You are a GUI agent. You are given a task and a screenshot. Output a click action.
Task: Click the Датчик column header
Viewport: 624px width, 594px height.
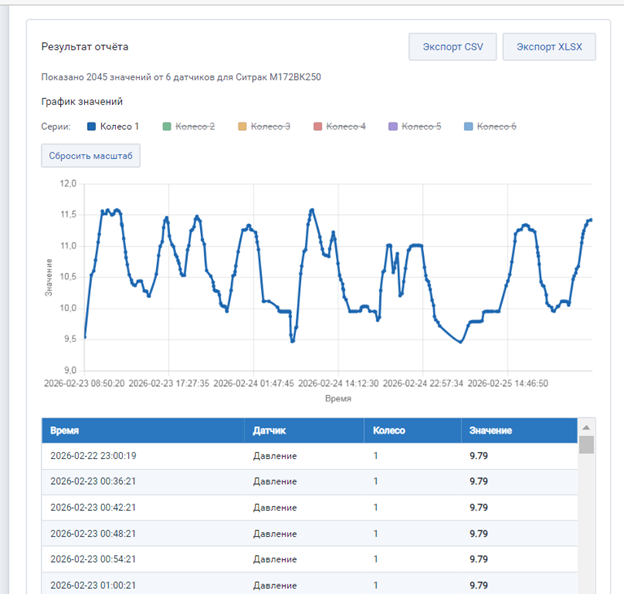coord(271,430)
